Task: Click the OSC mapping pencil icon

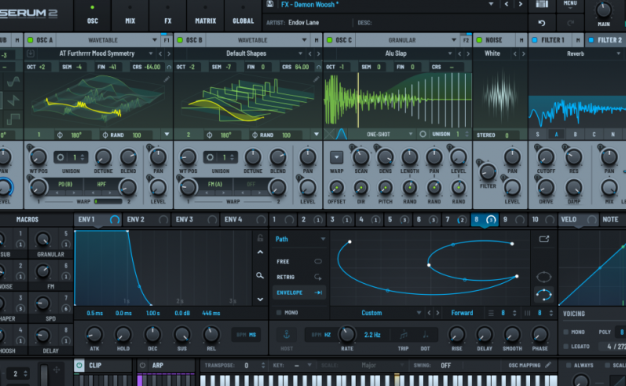Action: (548, 365)
